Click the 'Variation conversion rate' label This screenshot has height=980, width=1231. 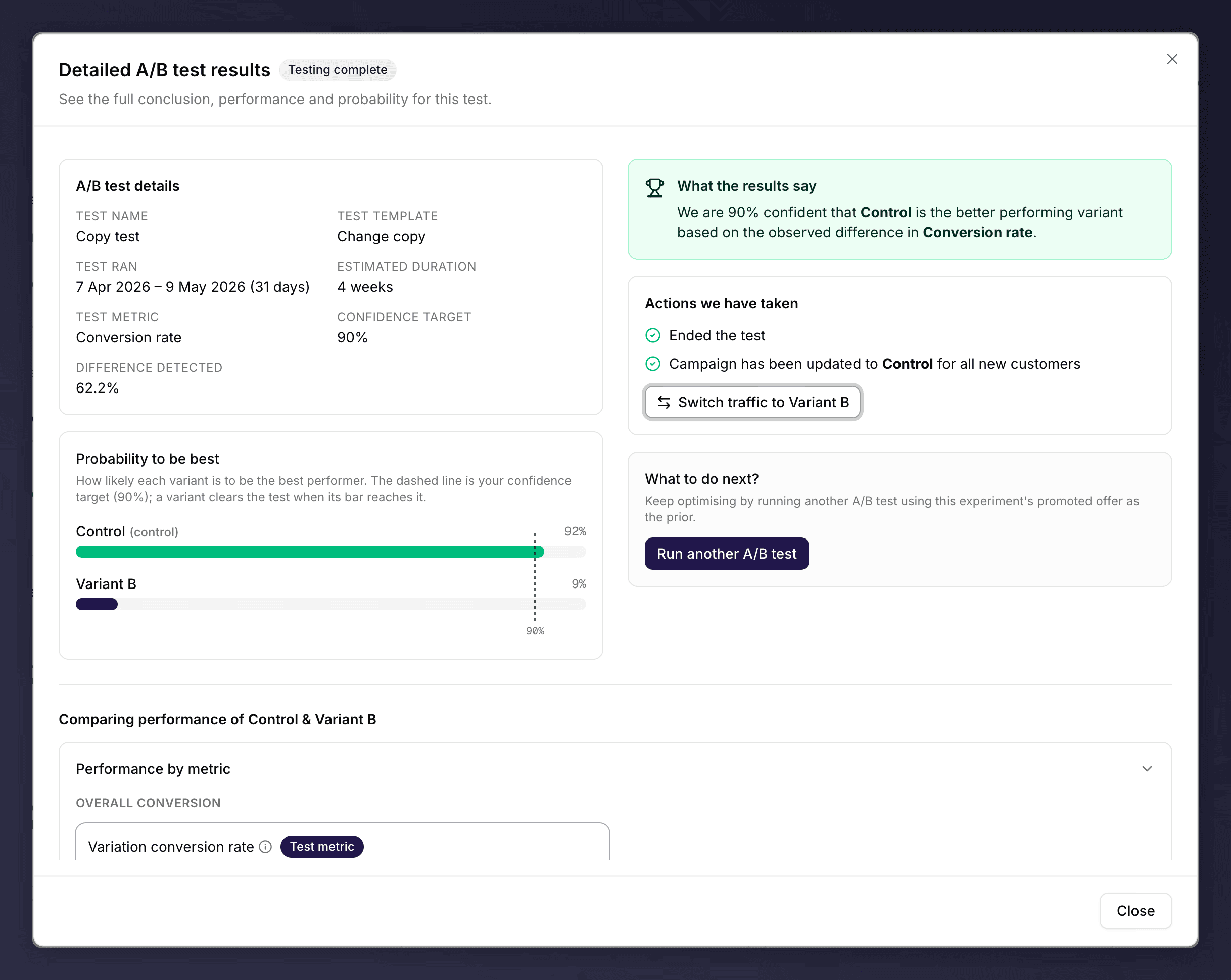[x=171, y=847]
